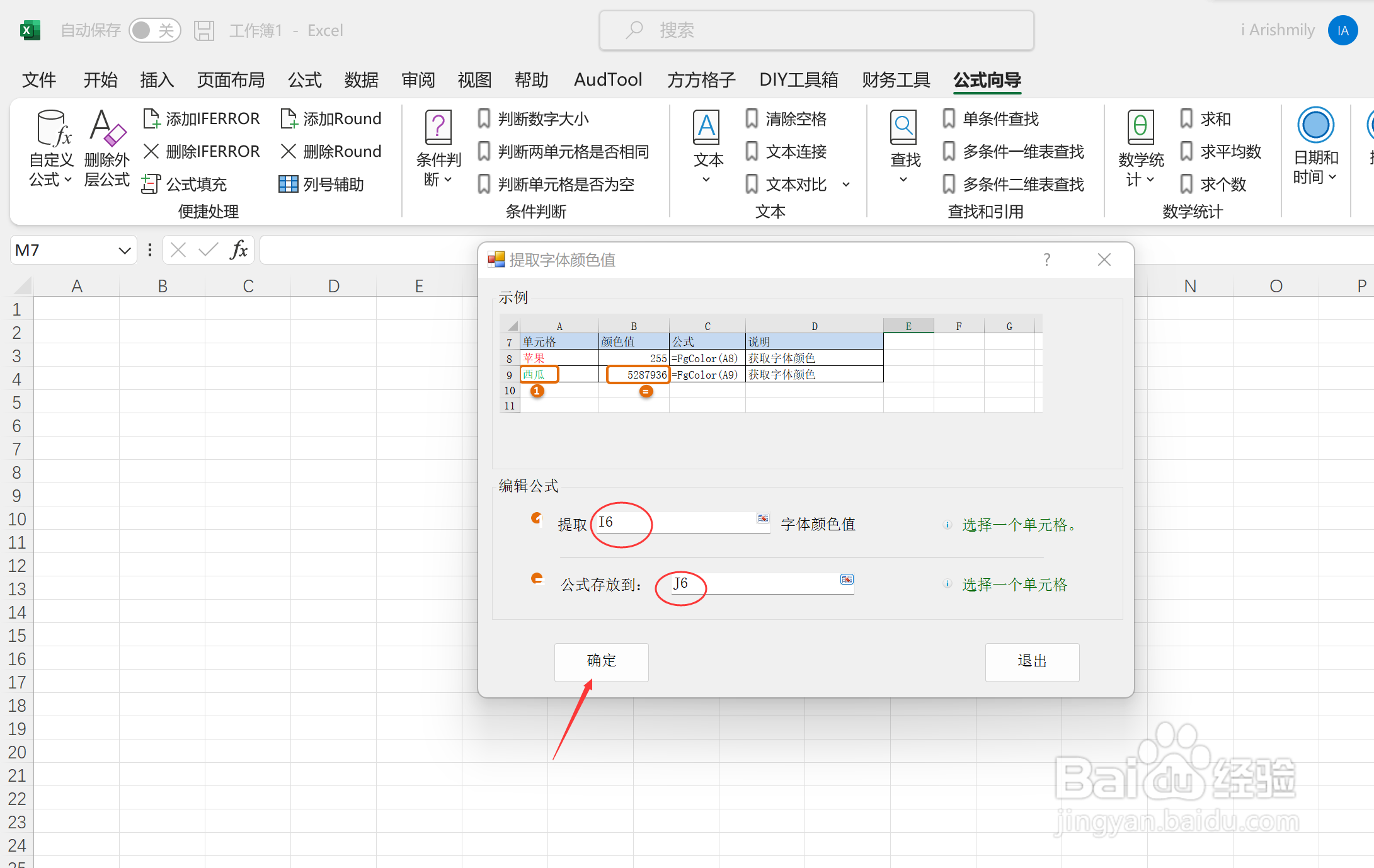Open the 自定义公式 dropdown
The height and width of the screenshot is (868, 1374).
pyautogui.click(x=52, y=149)
